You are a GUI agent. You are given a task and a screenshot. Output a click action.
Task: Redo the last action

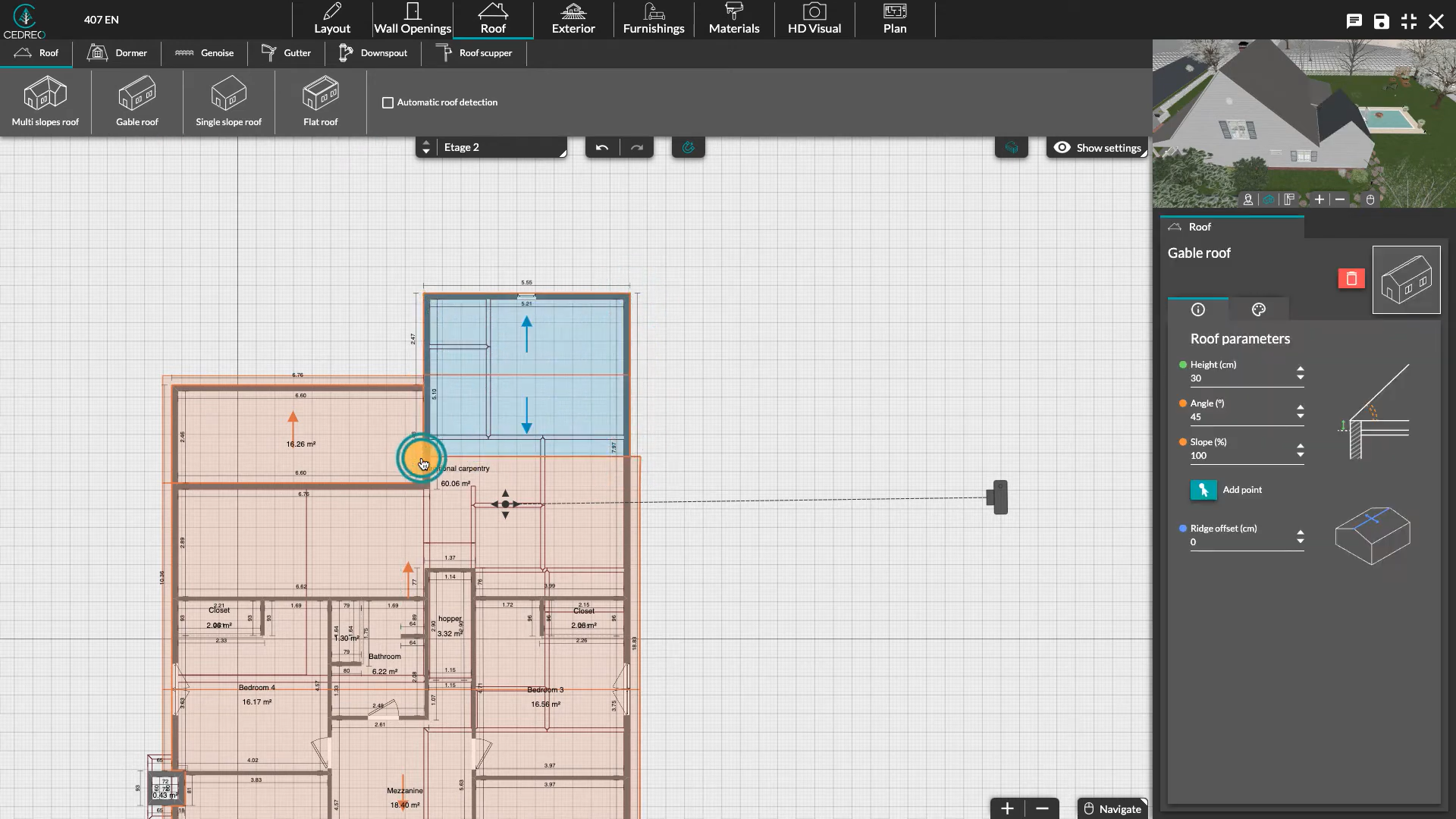pyautogui.click(x=637, y=147)
